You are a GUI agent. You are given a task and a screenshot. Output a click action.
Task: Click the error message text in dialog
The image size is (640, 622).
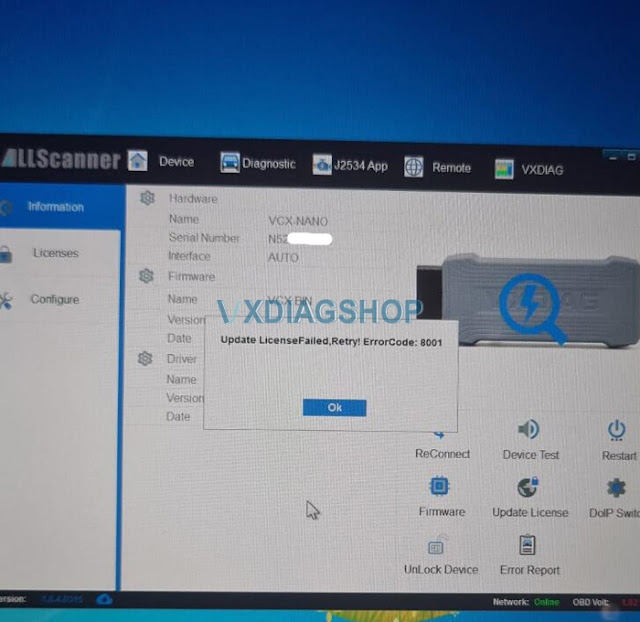click(331, 341)
